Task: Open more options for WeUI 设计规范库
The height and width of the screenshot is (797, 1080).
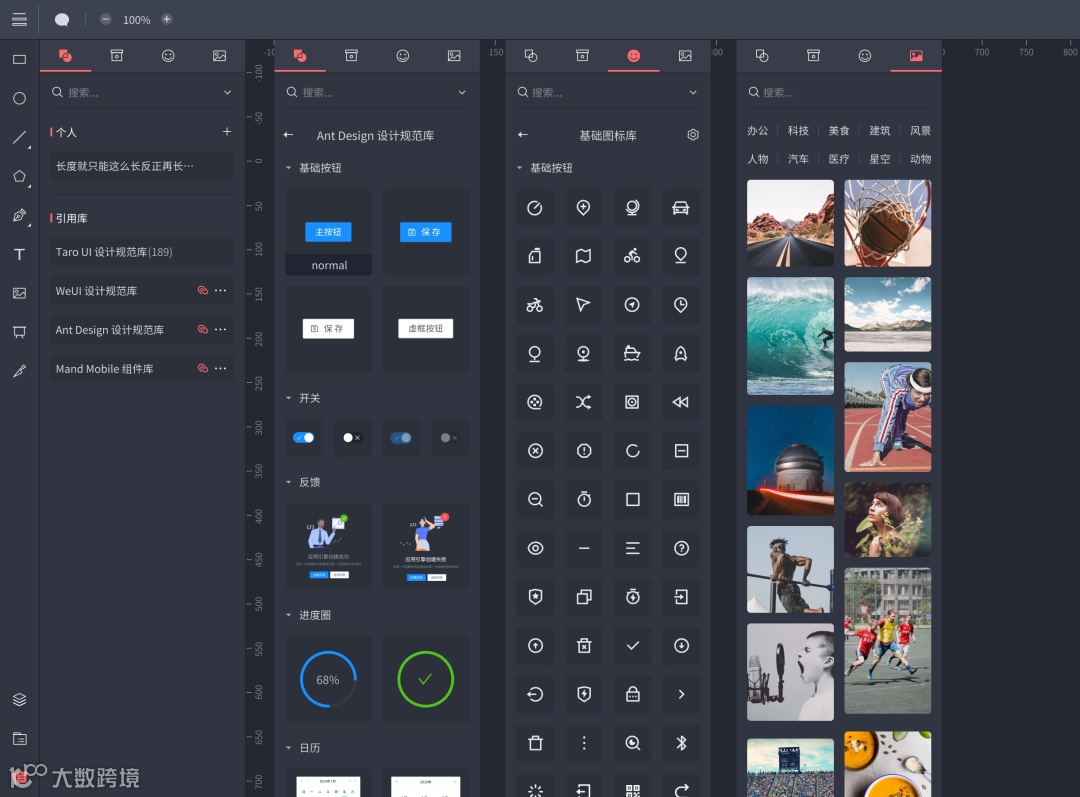Action: click(220, 291)
